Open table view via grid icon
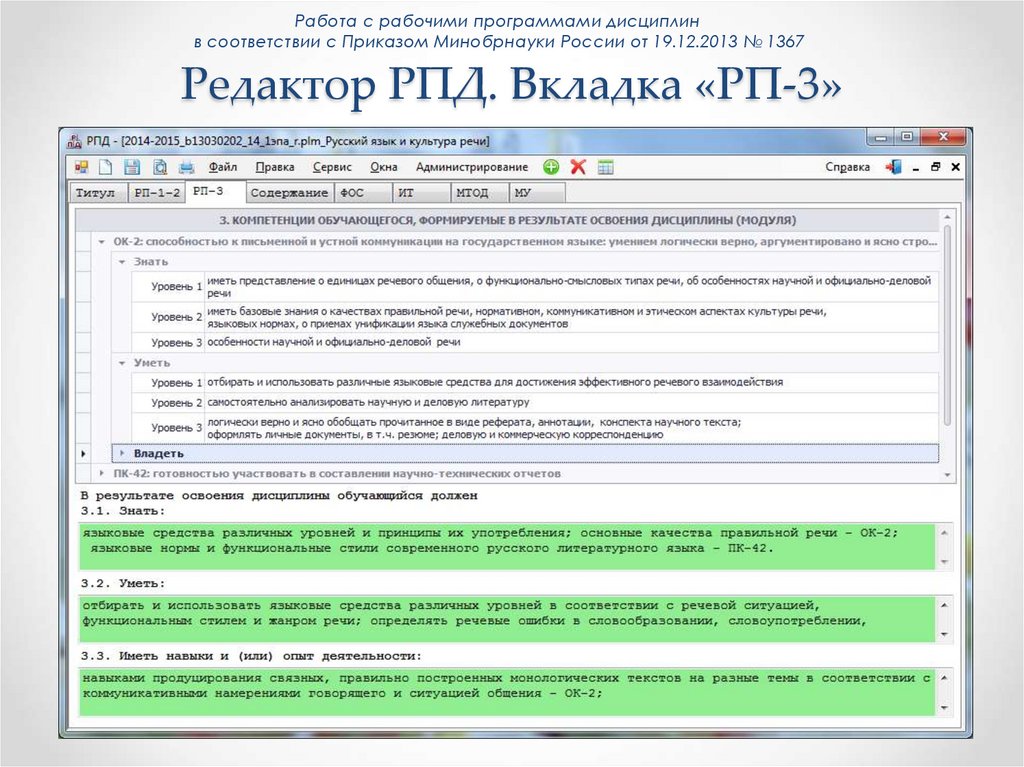This screenshot has height=767, width=1024. click(x=604, y=166)
